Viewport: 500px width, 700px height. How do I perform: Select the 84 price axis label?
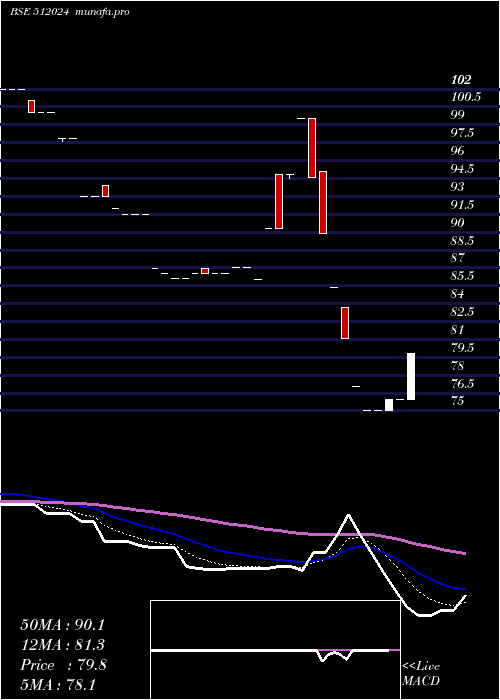tap(458, 294)
